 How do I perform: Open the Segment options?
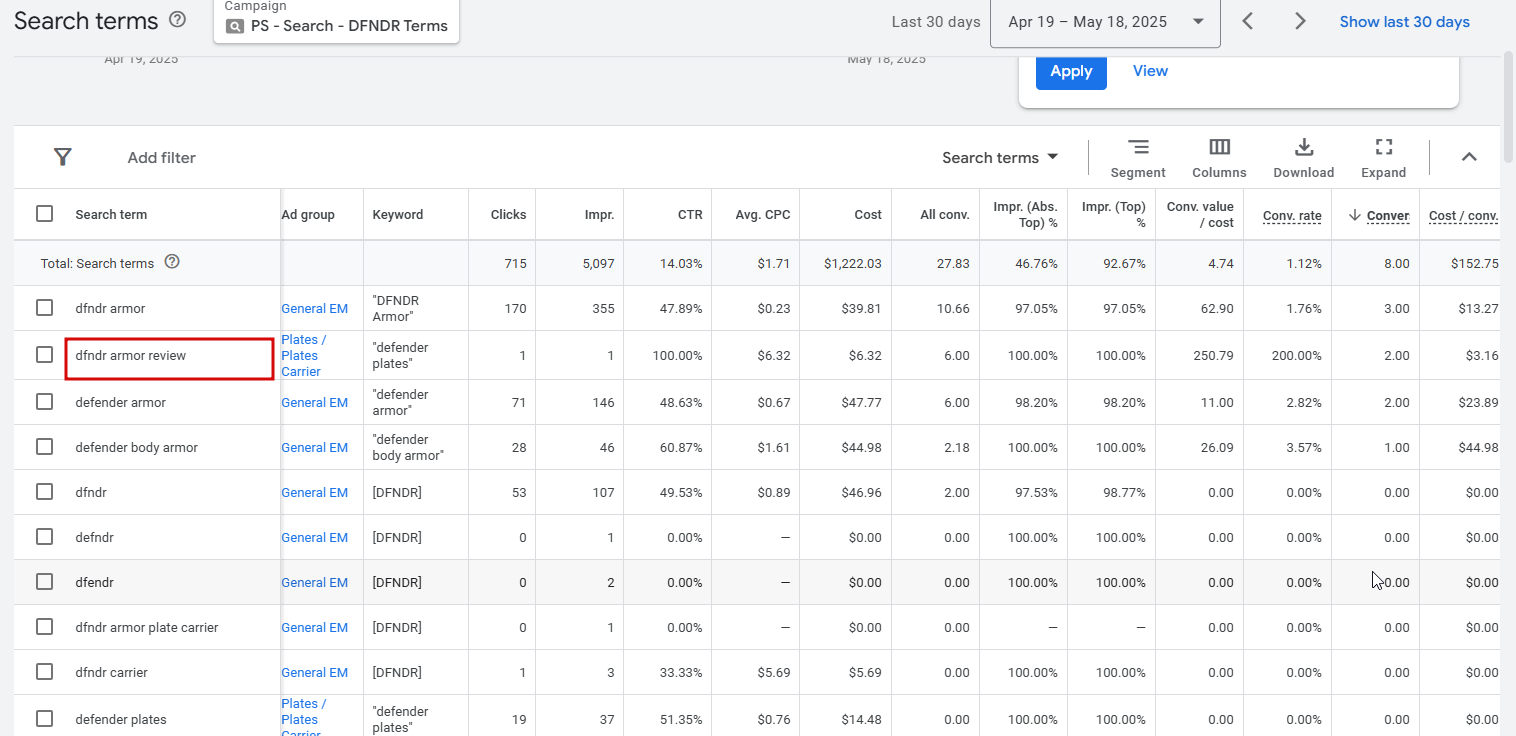pos(1138,158)
